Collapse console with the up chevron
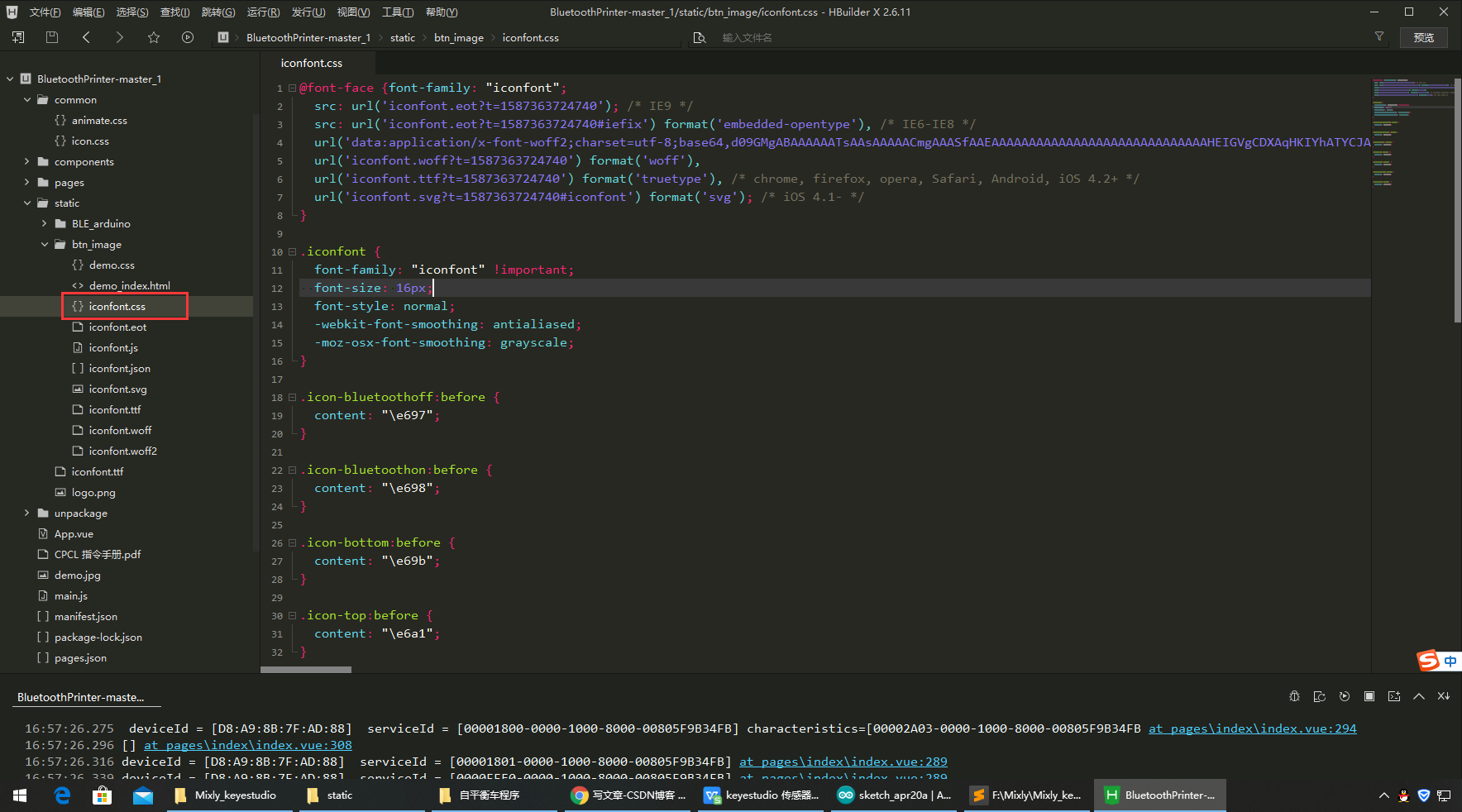1462x812 pixels. pos(1419,696)
